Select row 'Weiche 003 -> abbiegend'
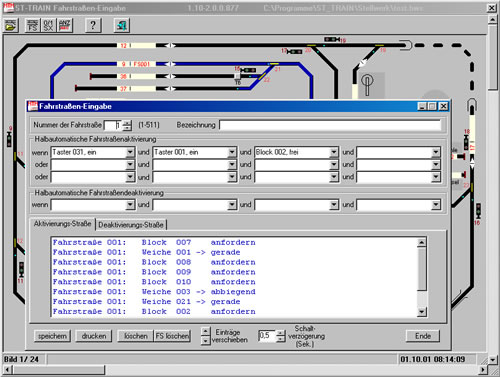The image size is (500, 377). 154,292
